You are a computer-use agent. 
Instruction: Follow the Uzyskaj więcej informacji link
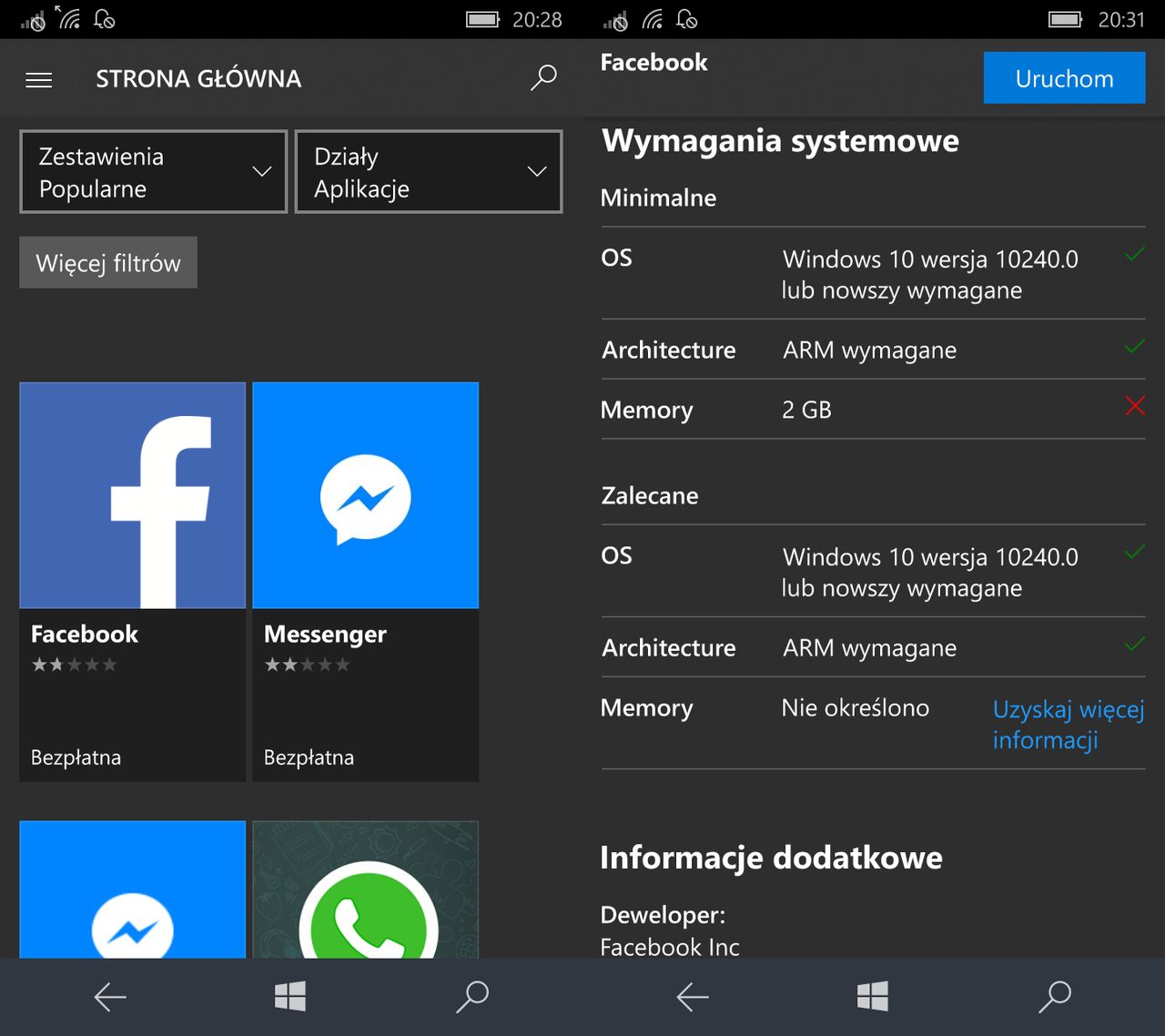tap(1068, 725)
